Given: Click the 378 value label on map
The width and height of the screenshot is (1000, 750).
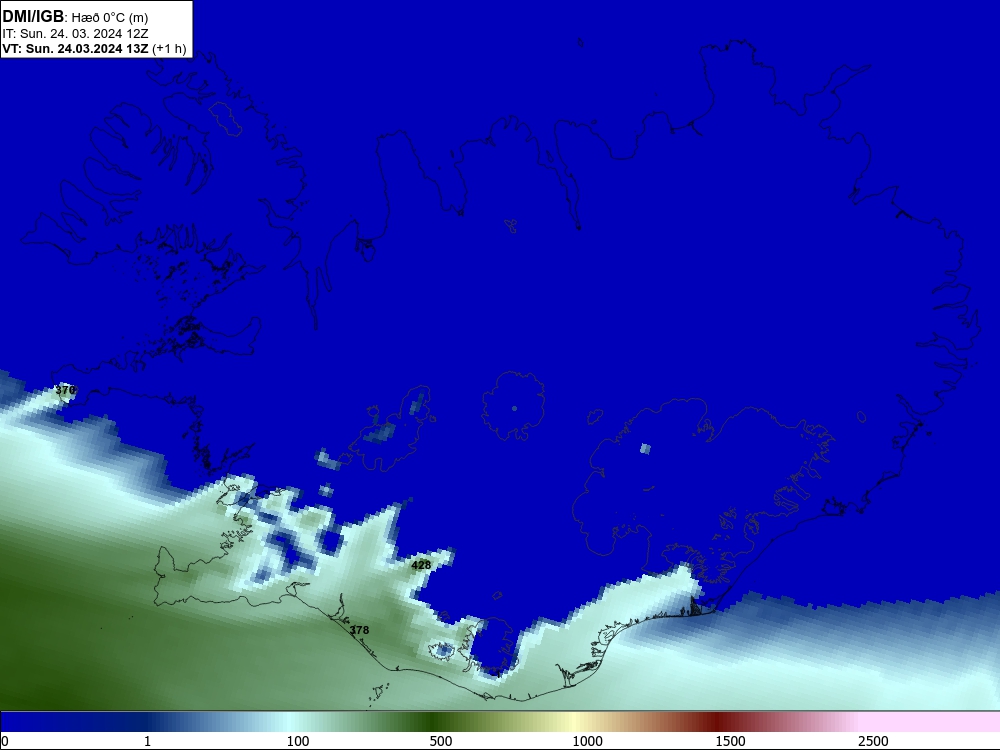Looking at the screenshot, I should 359,630.
